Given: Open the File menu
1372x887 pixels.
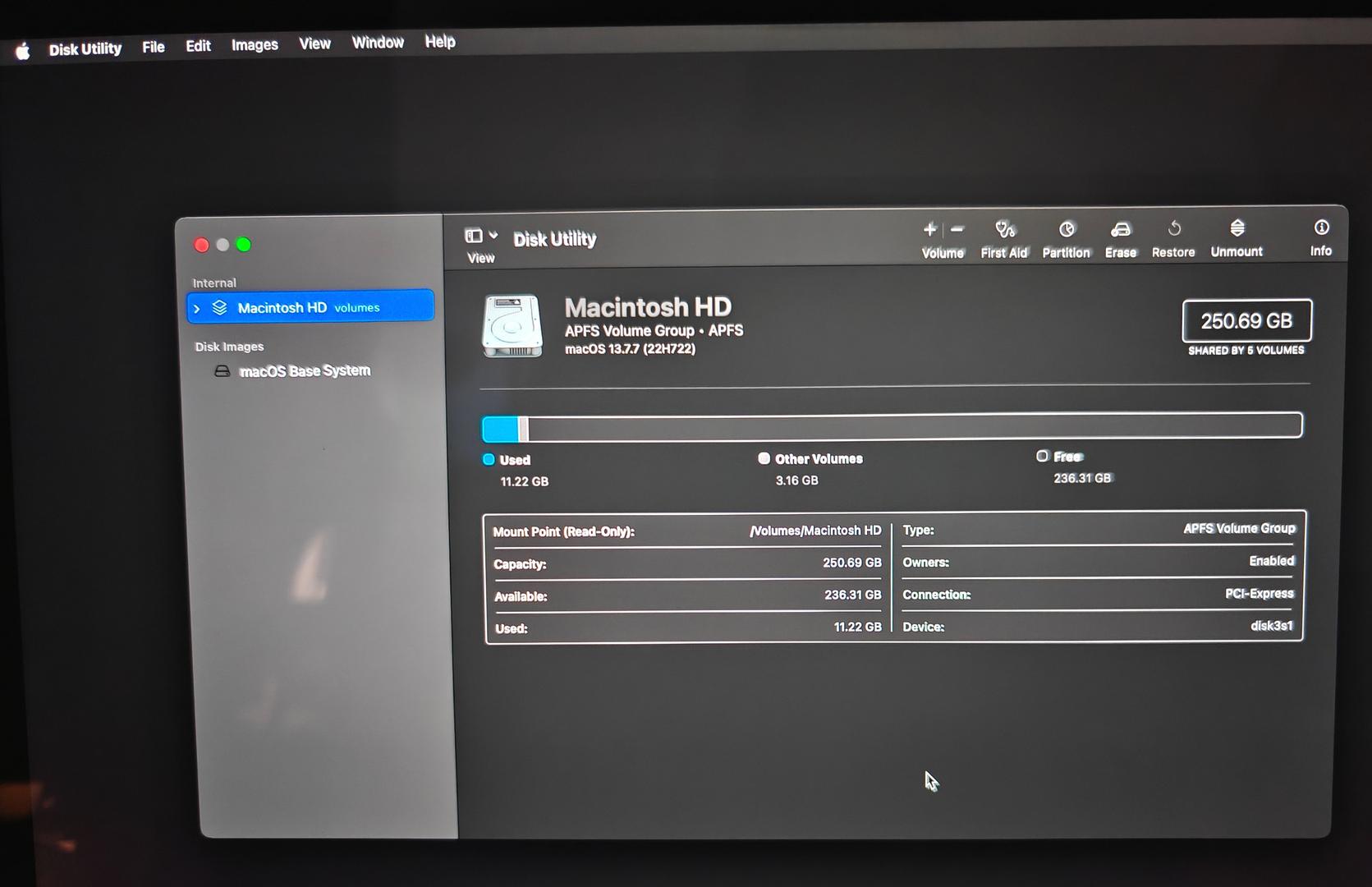Looking at the screenshot, I should 154,47.
